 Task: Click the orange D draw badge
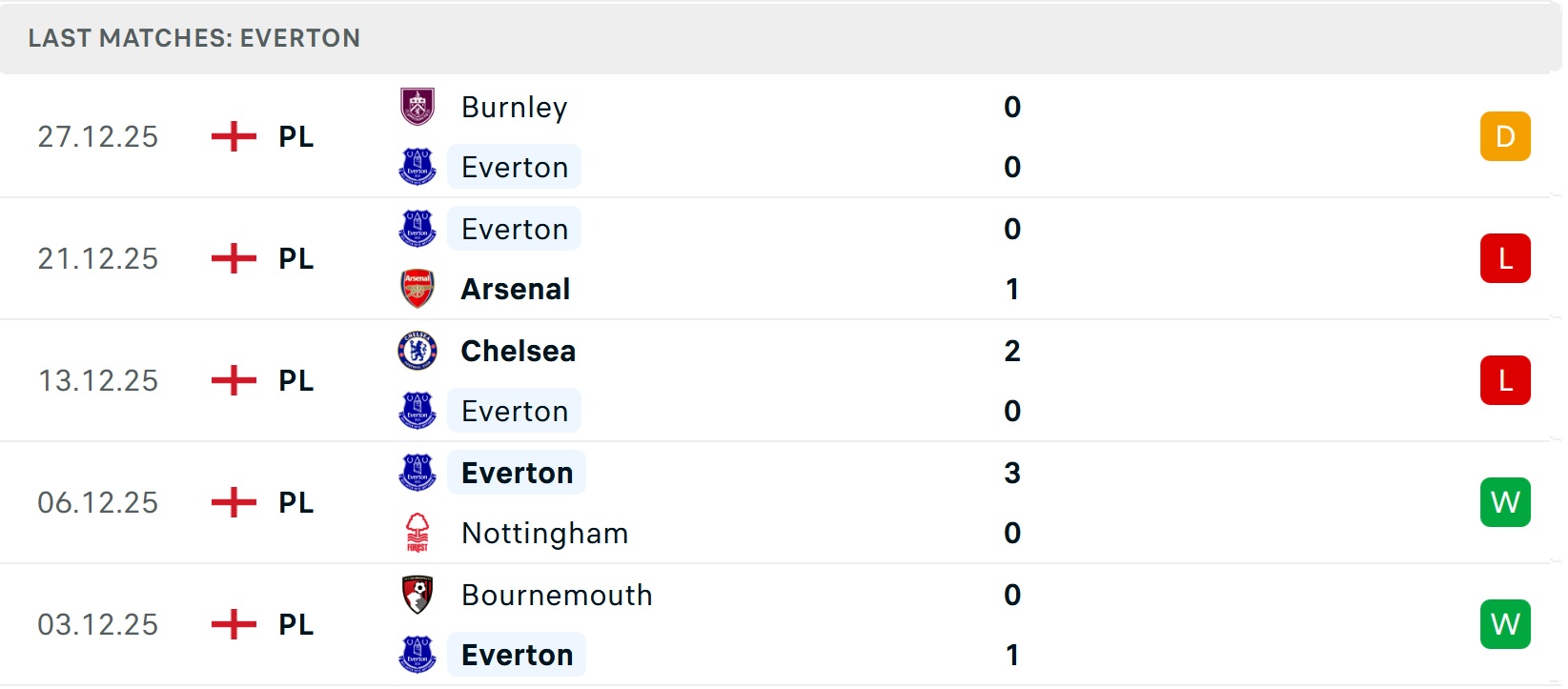click(x=1505, y=136)
